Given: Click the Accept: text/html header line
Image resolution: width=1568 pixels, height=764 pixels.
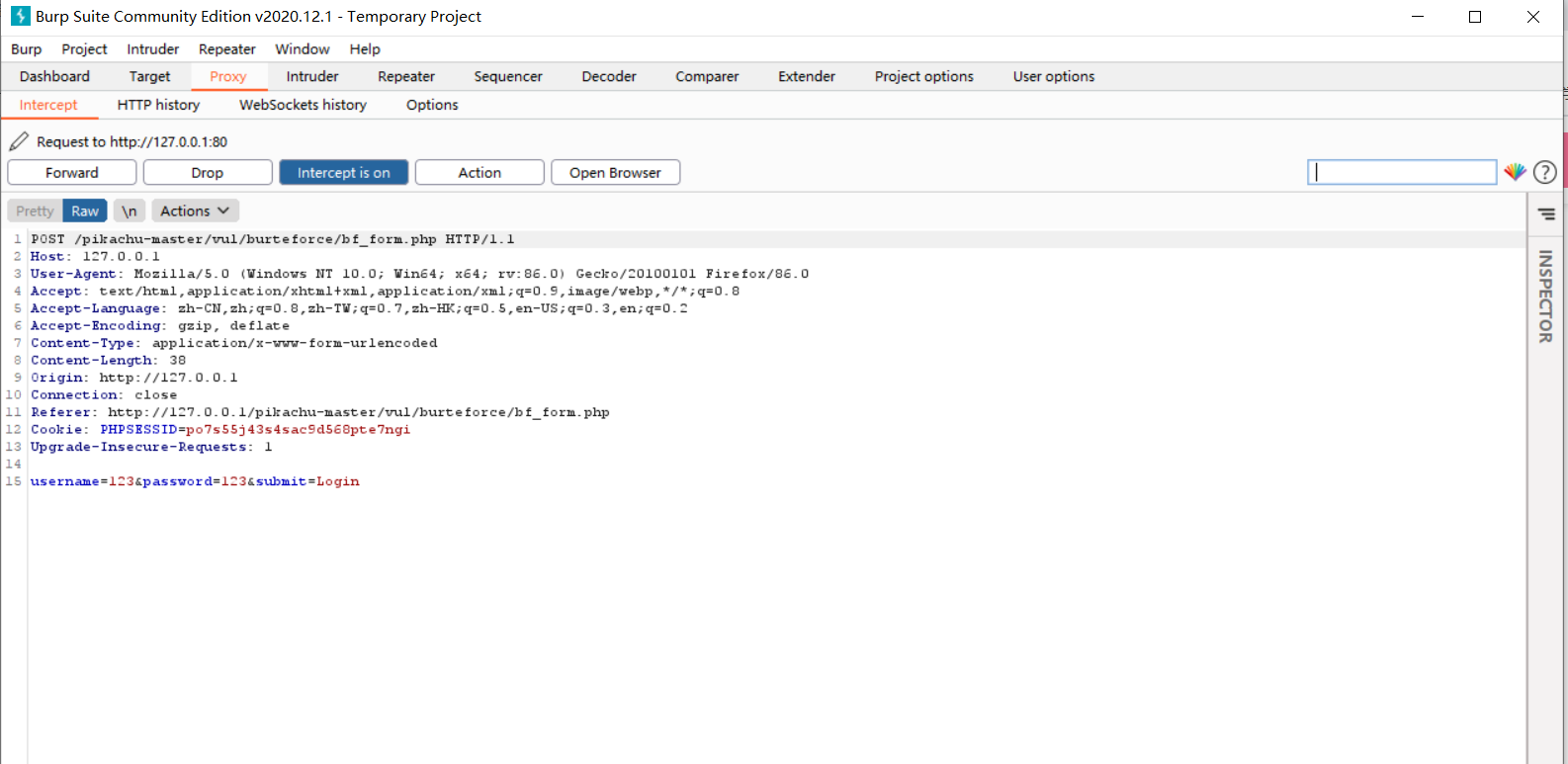Looking at the screenshot, I should (x=385, y=291).
